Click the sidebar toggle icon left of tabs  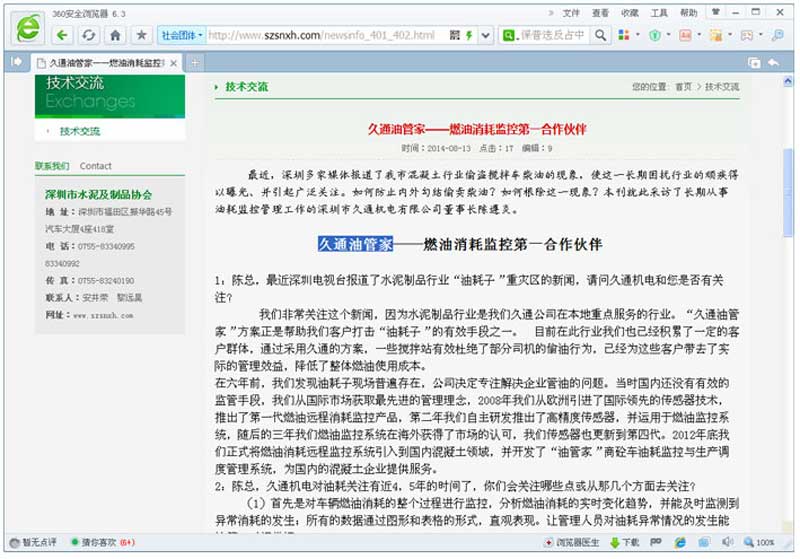[x=16, y=62]
